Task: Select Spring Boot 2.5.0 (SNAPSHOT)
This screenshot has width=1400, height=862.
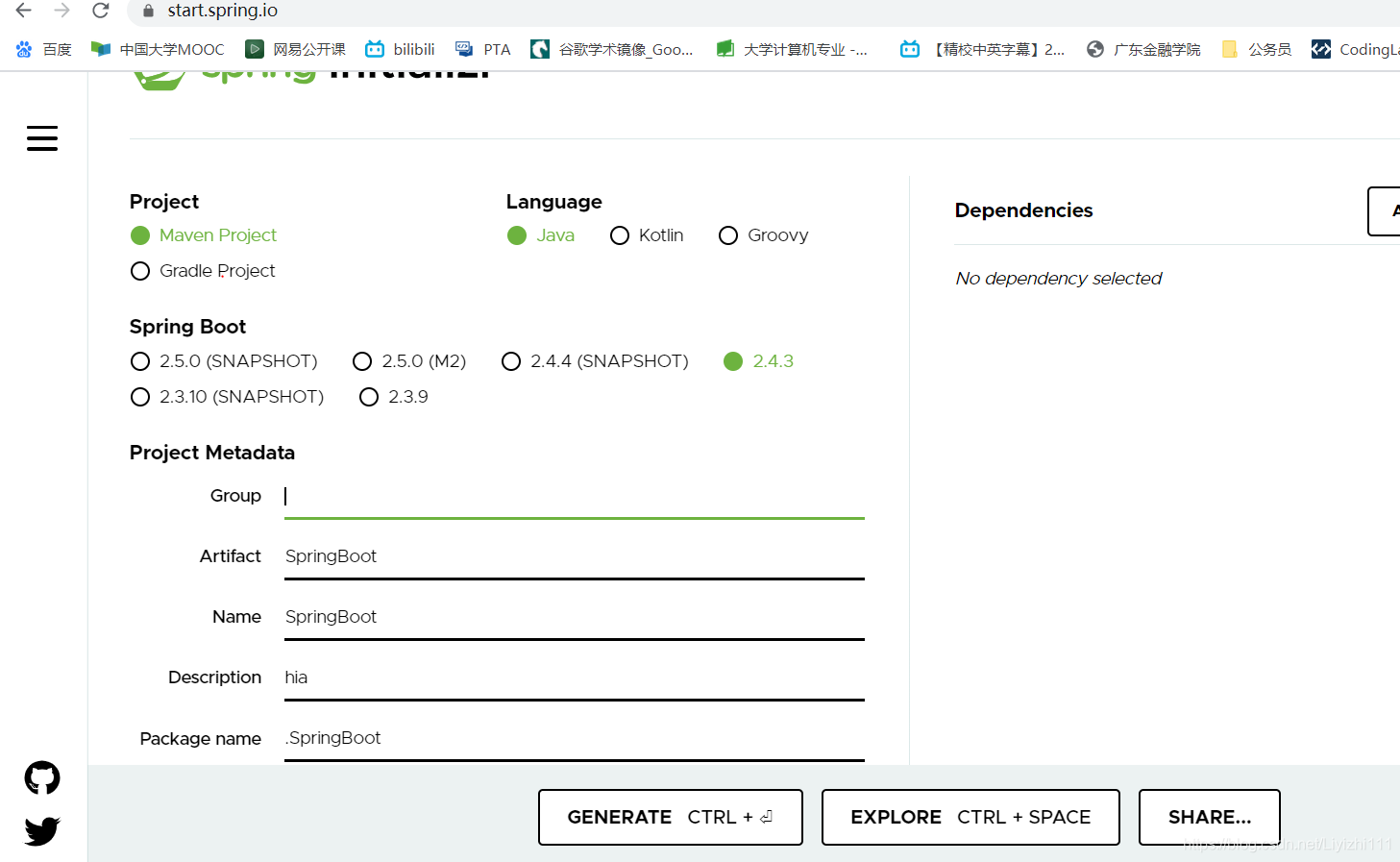Action: click(x=224, y=361)
